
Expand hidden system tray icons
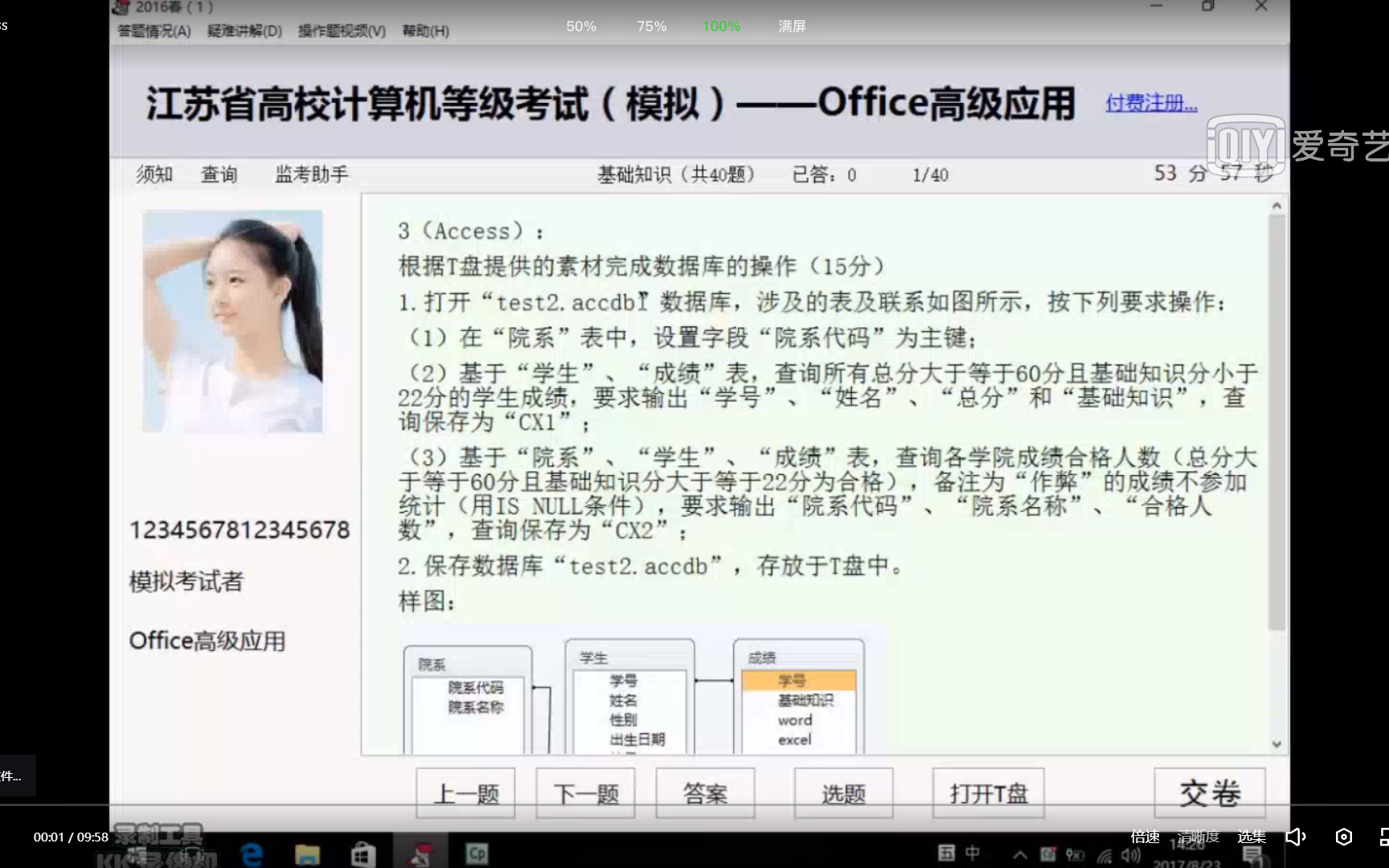pyautogui.click(x=1021, y=856)
